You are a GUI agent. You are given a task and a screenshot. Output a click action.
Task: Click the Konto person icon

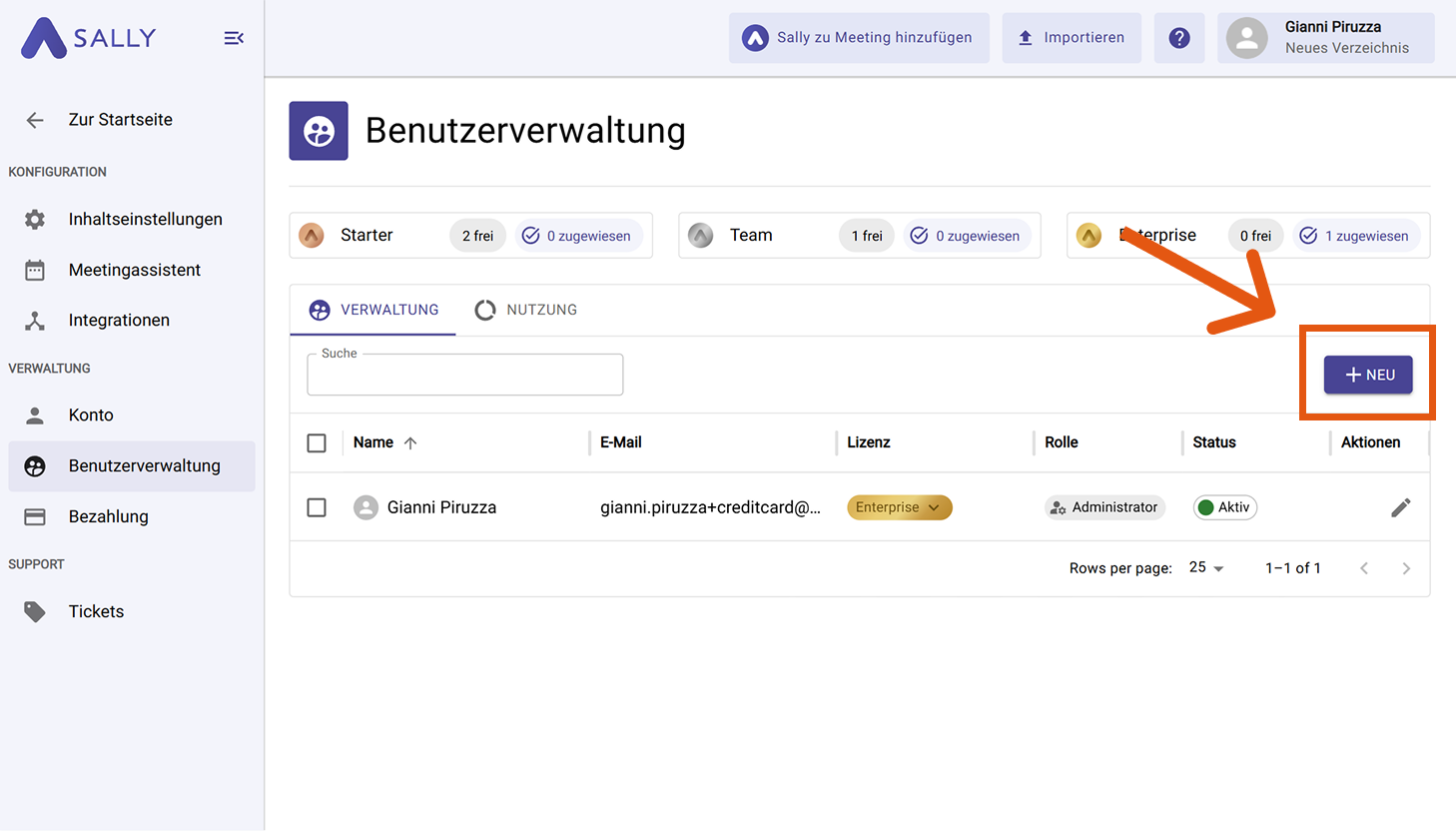coord(35,415)
